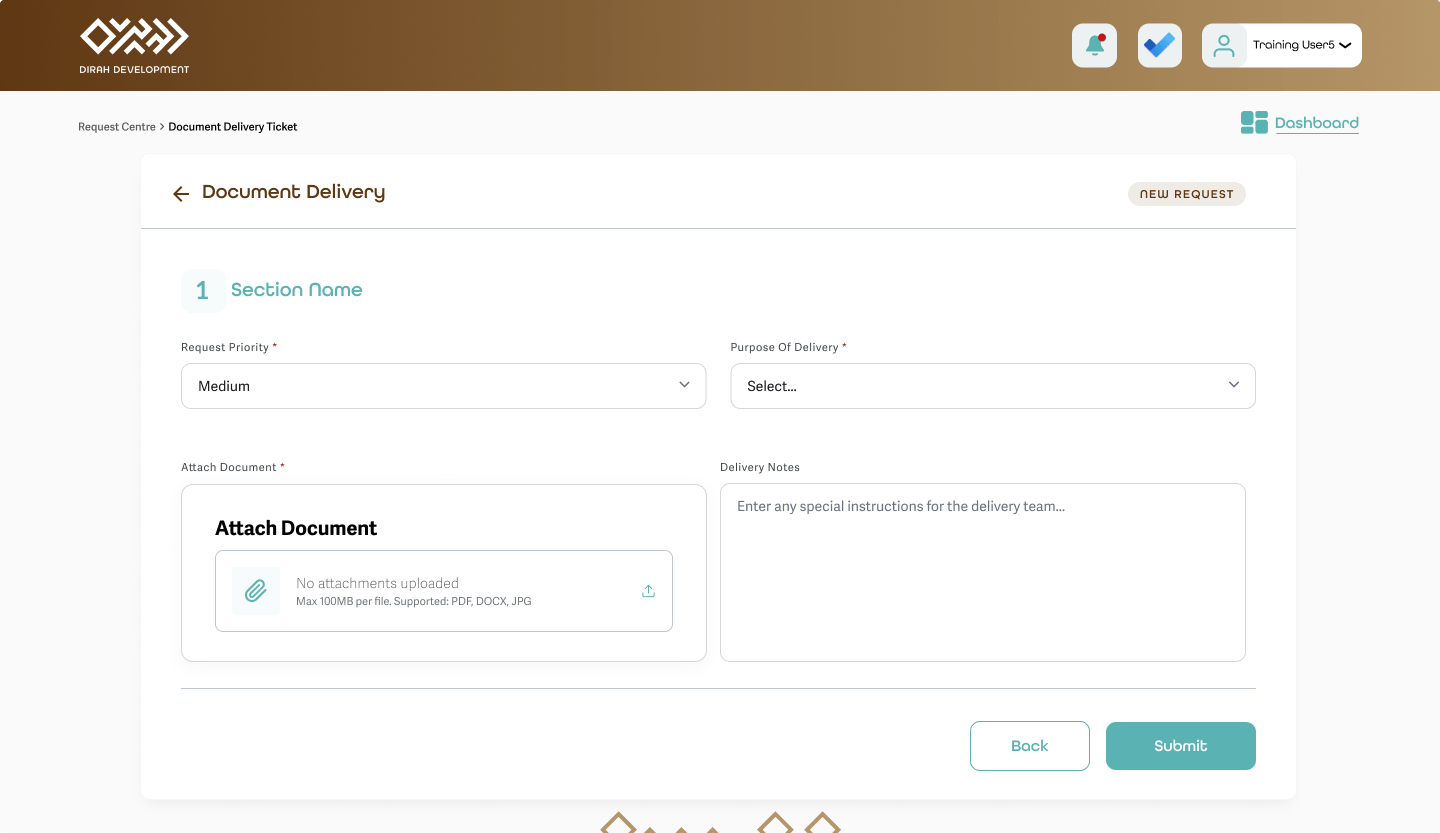Click the New Request status badge
Image resolution: width=1440 pixels, height=833 pixels.
[x=1187, y=194]
